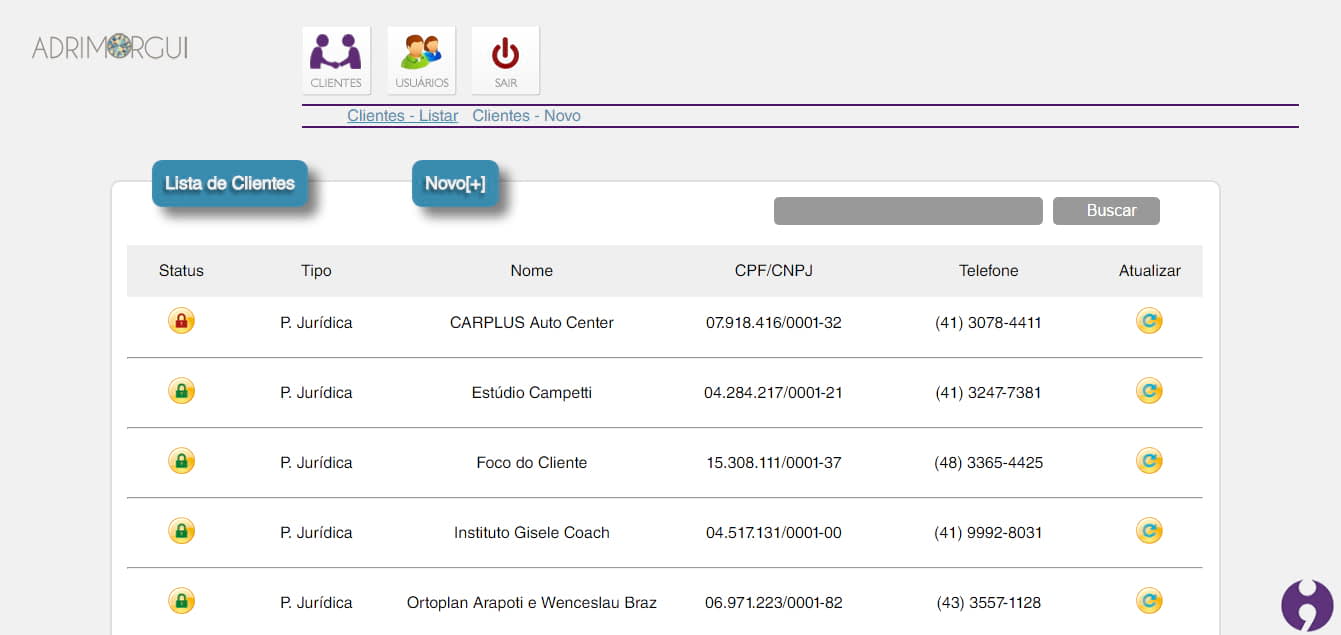Select the name Estúdio Campetti
This screenshot has height=635, width=1341.
[x=531, y=393]
